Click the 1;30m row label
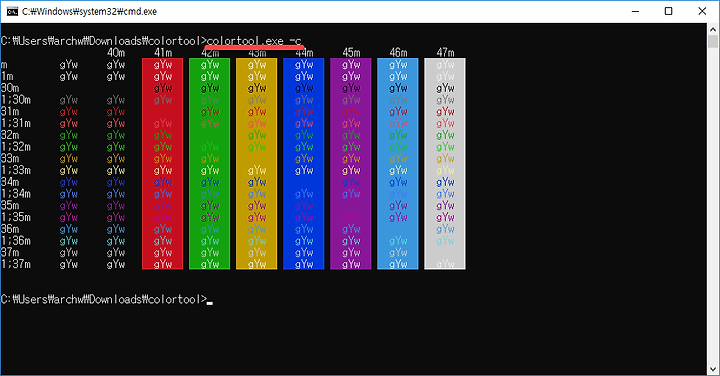This screenshot has height=376, width=720. (16, 100)
